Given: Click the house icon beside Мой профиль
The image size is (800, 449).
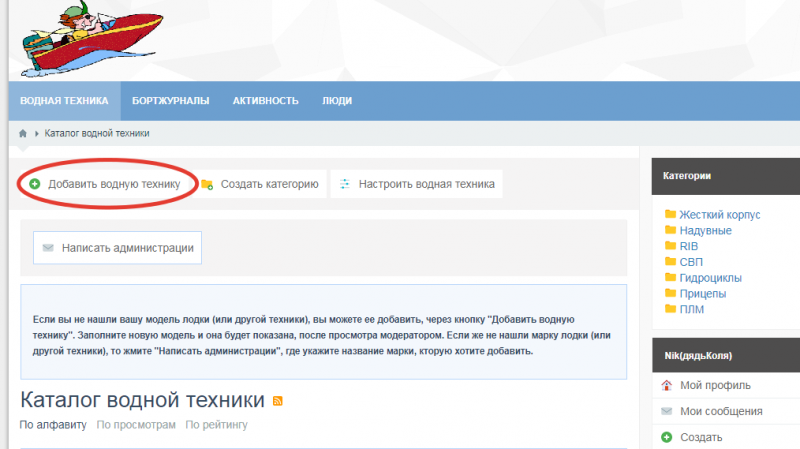Looking at the screenshot, I should pyautogui.click(x=667, y=385).
